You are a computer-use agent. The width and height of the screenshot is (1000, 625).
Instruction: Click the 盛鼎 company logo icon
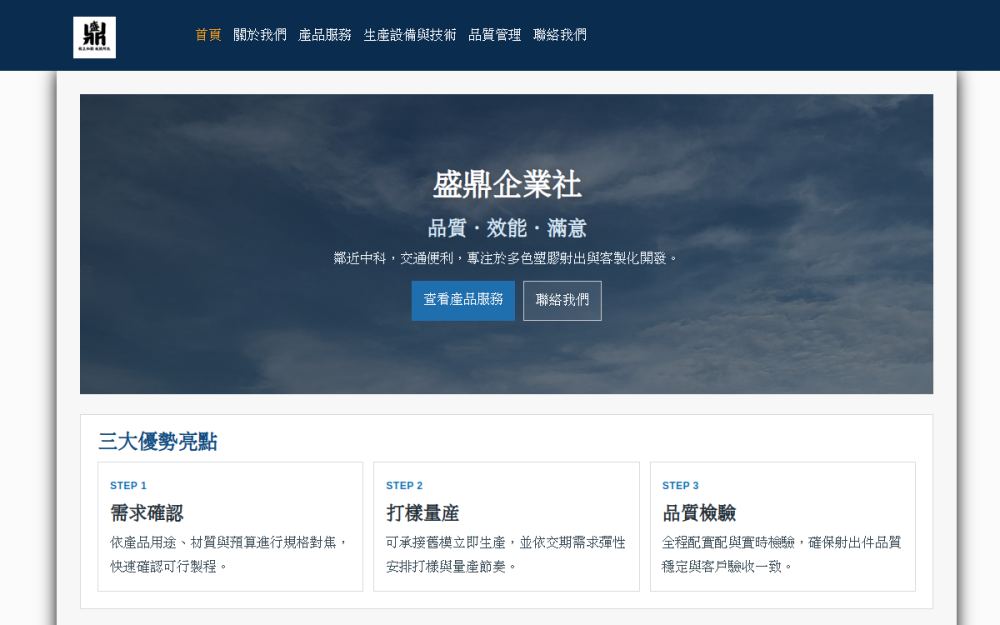click(94, 38)
